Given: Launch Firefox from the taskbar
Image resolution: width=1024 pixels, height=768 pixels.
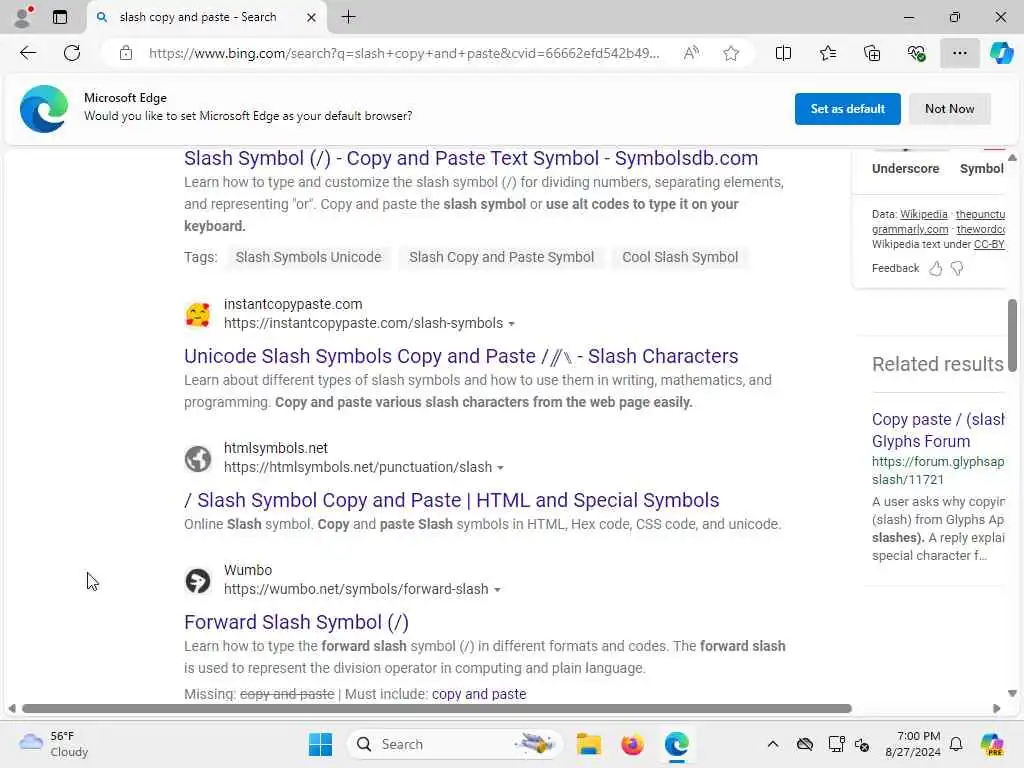Looking at the screenshot, I should pyautogui.click(x=632, y=744).
